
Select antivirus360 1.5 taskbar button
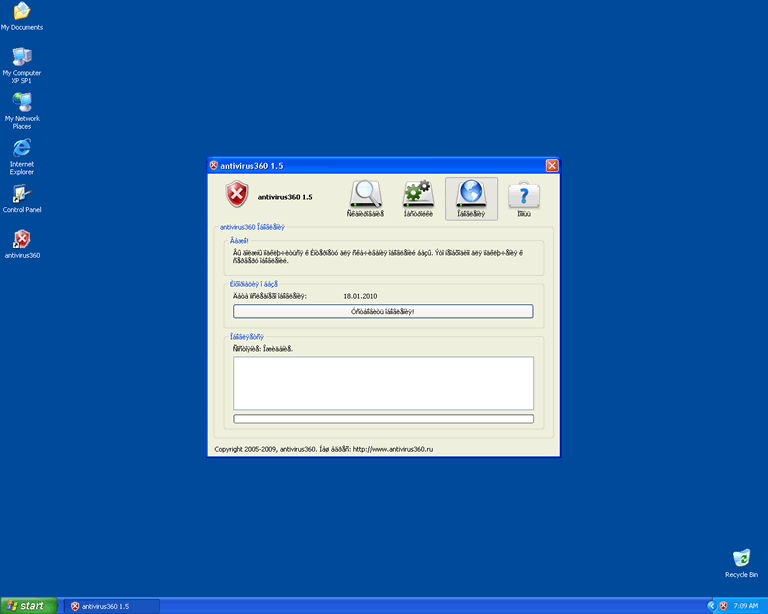point(111,606)
